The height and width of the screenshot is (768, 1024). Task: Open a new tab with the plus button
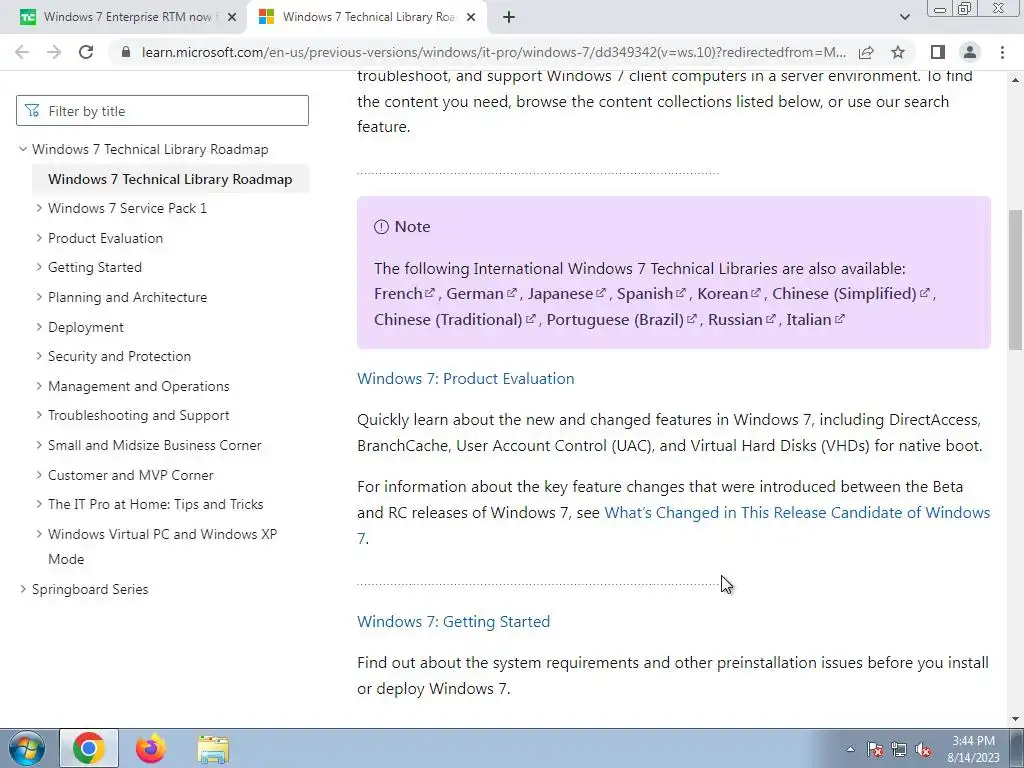click(x=509, y=18)
